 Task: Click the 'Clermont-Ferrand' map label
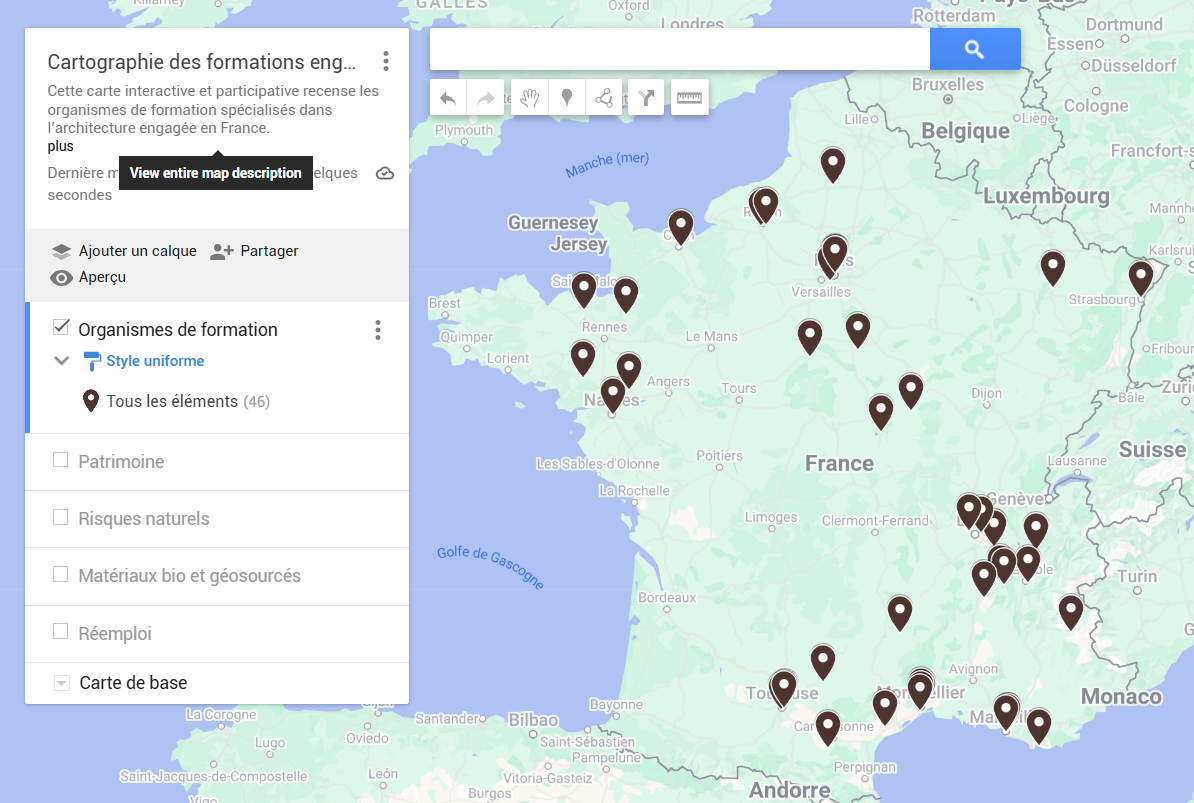(x=876, y=521)
